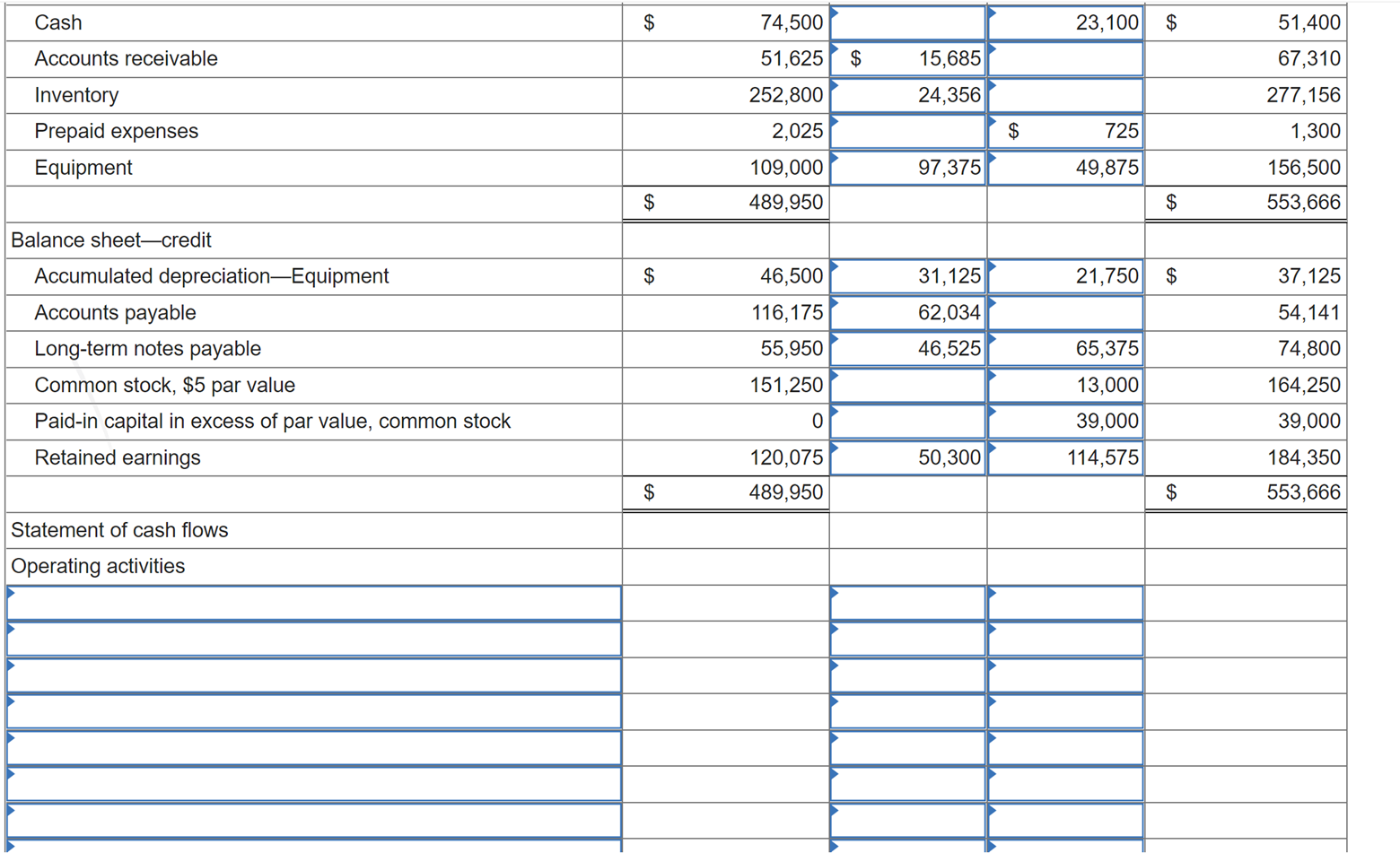Click the triangle on the Long-term notes payable 65,375 cell
The height and width of the screenshot is (853, 1400).
[x=992, y=339]
